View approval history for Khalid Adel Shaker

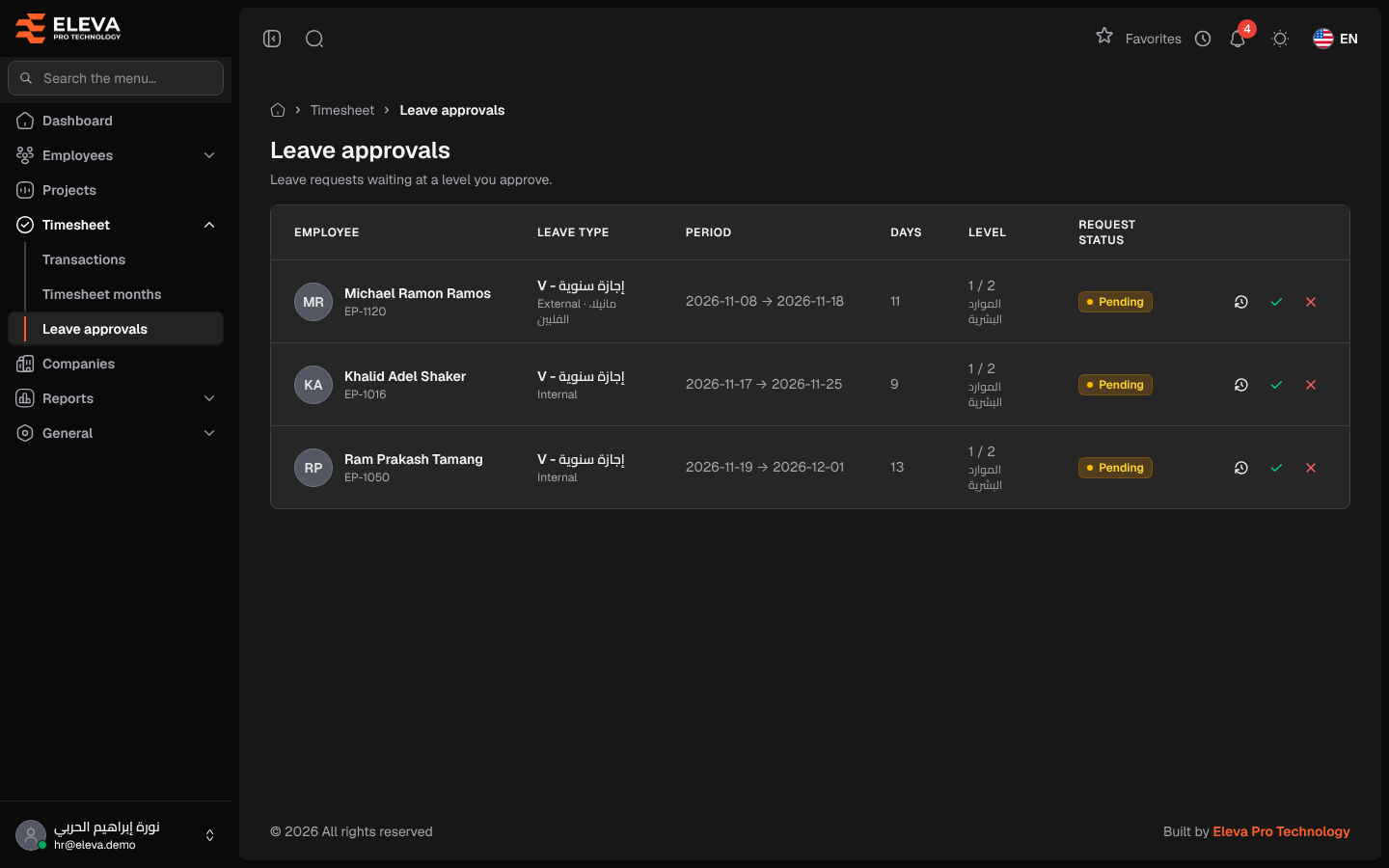pyautogui.click(x=1241, y=385)
